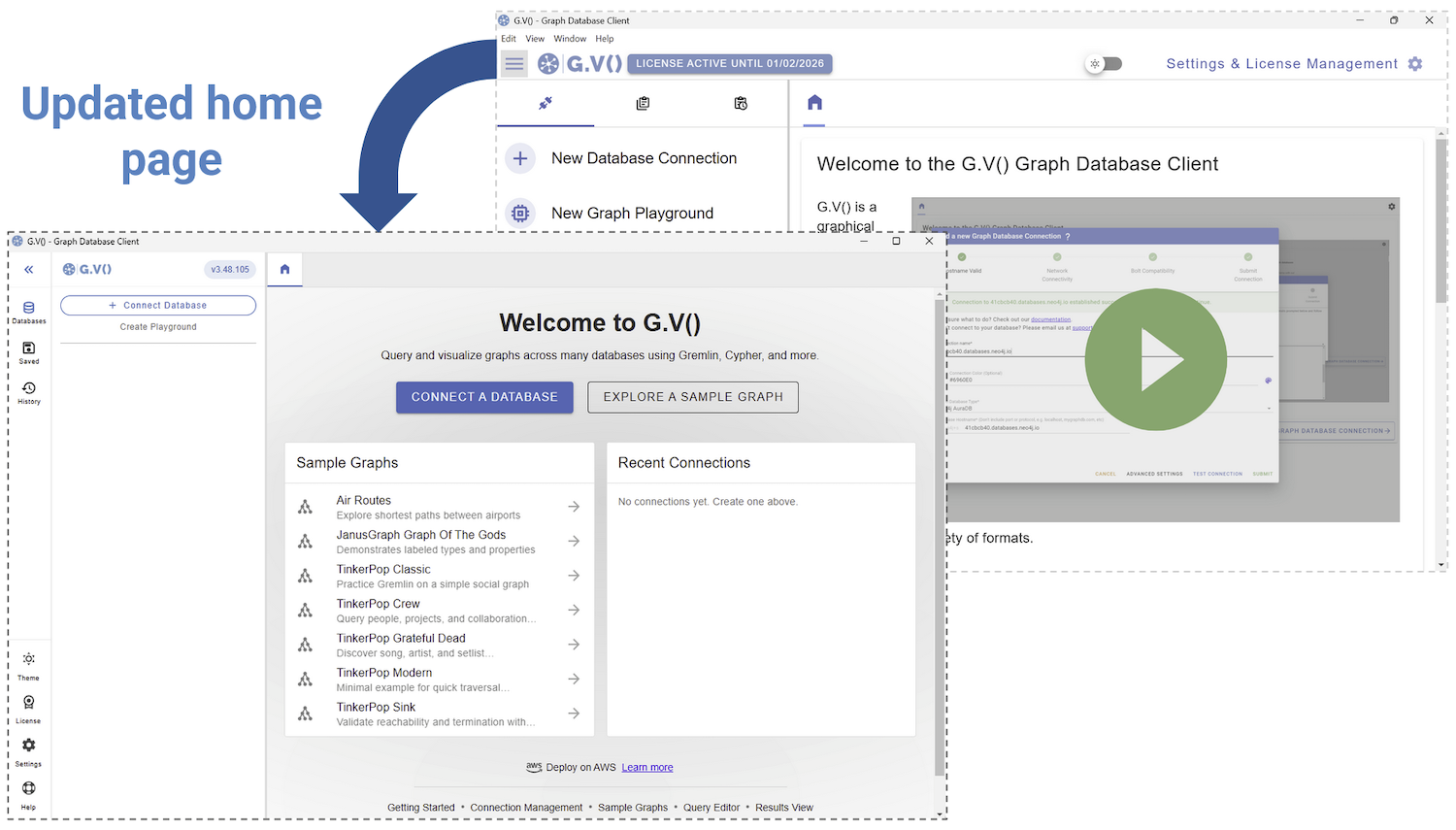Expand the Air Routes sample graph
Image resolution: width=1456 pixels, height=830 pixels.
(x=573, y=506)
